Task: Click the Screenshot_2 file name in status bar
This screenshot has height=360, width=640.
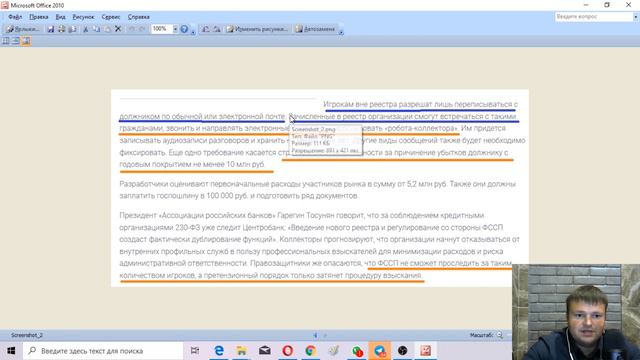Action: (27, 335)
